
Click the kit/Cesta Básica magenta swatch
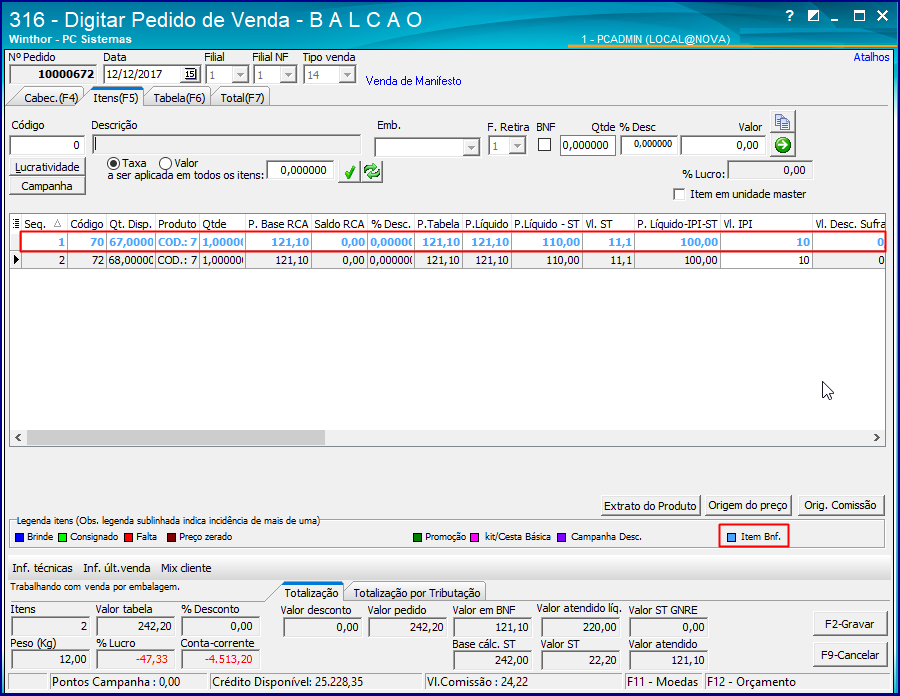pyautogui.click(x=474, y=538)
